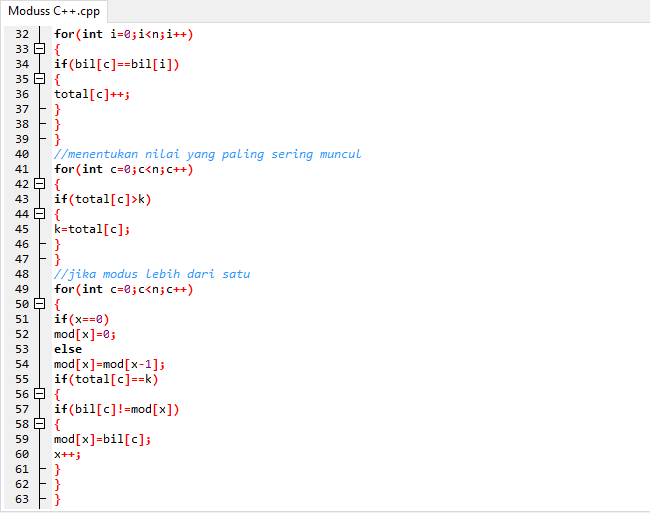
Task: Collapse the block starting at line 56
Action: [x=39, y=394]
